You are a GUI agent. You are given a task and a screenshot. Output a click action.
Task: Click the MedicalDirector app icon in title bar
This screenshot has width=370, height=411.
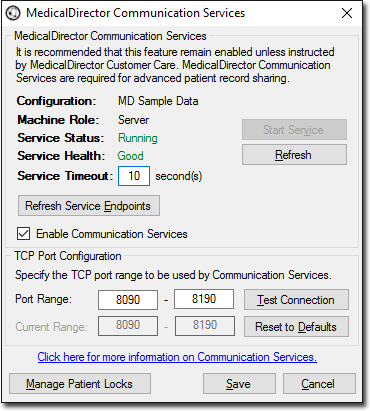13,13
